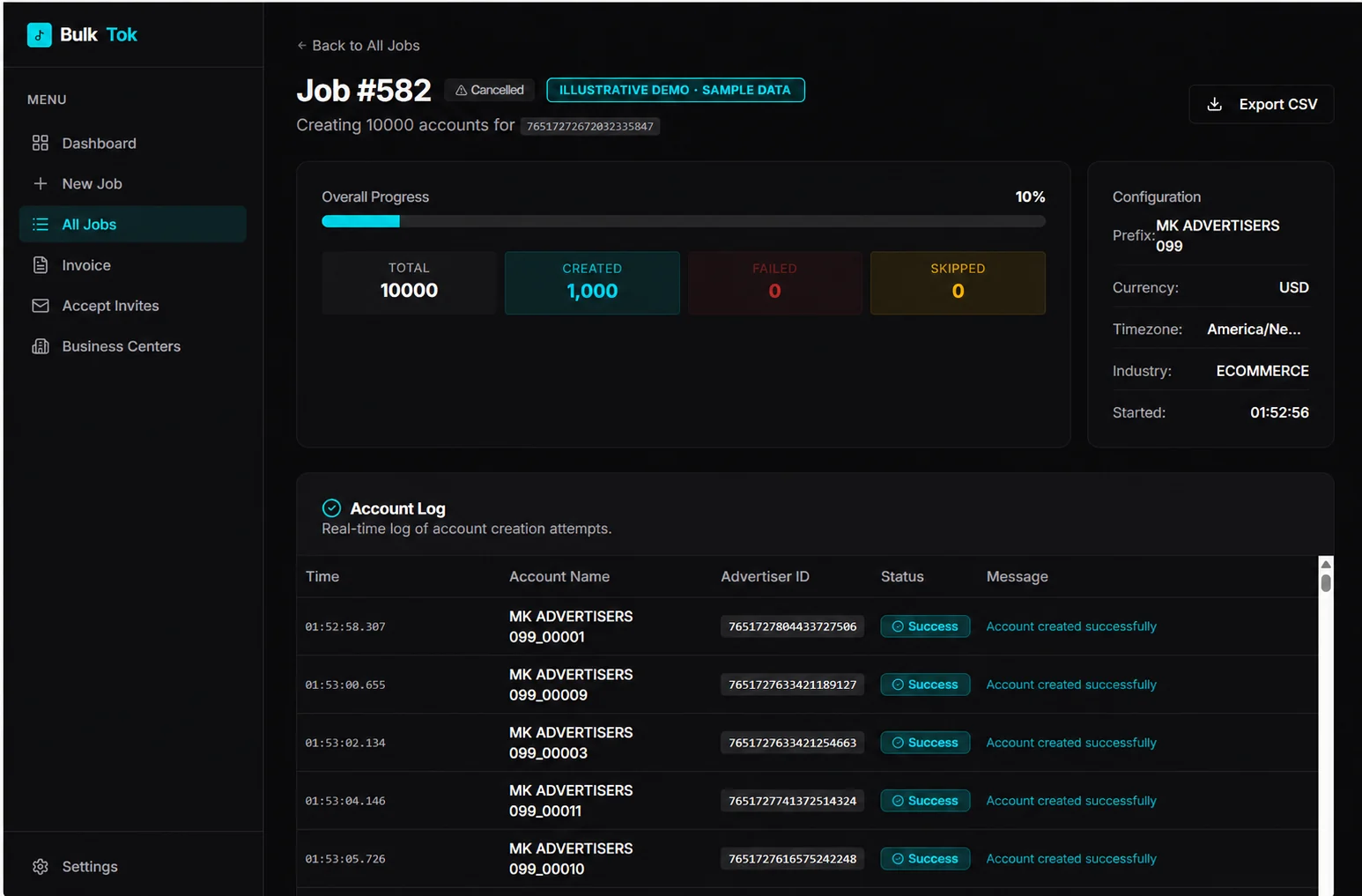
Task: Click the New Job plus icon
Action: pos(41,183)
